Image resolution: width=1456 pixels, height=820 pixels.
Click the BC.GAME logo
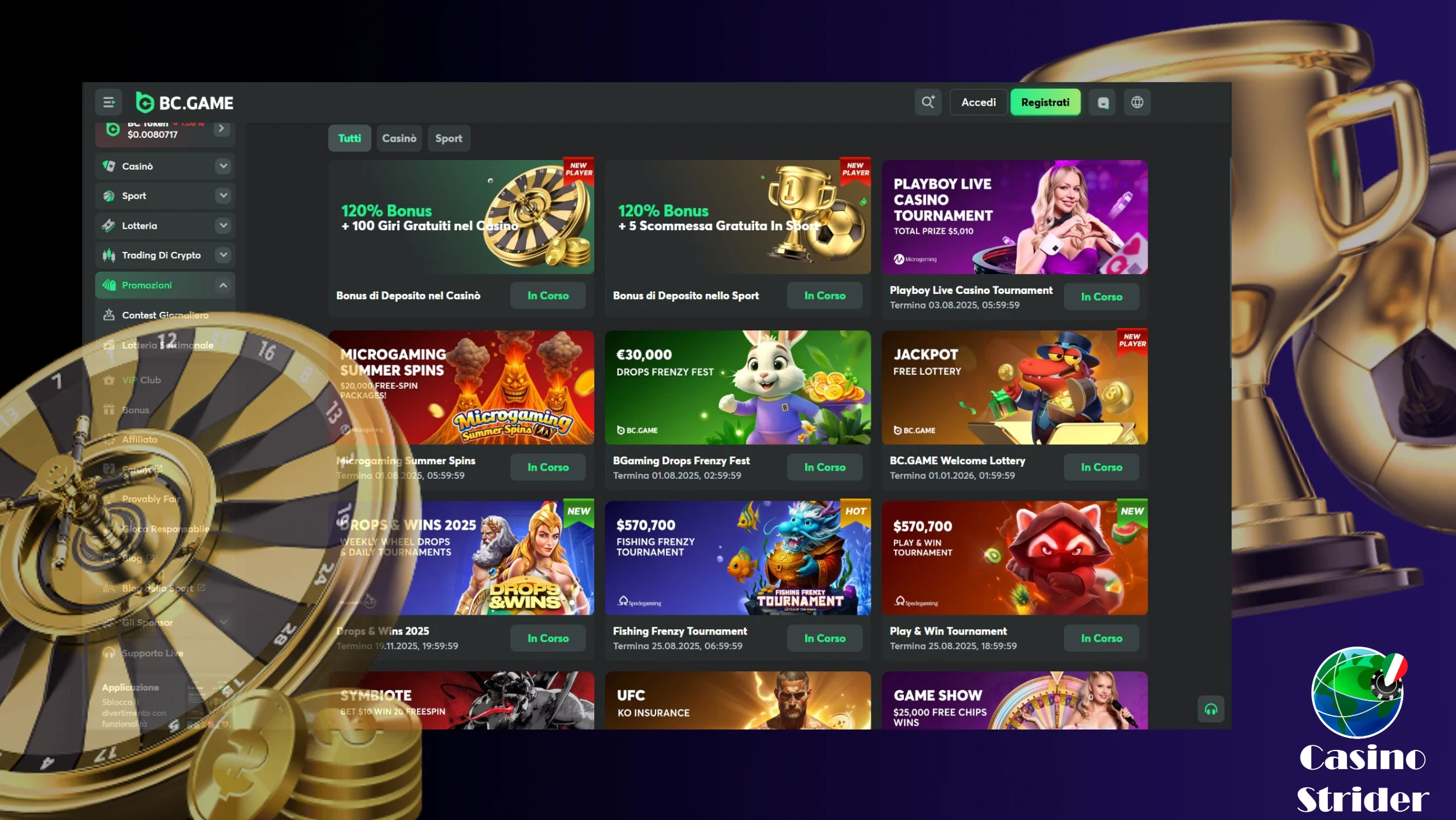coord(184,103)
